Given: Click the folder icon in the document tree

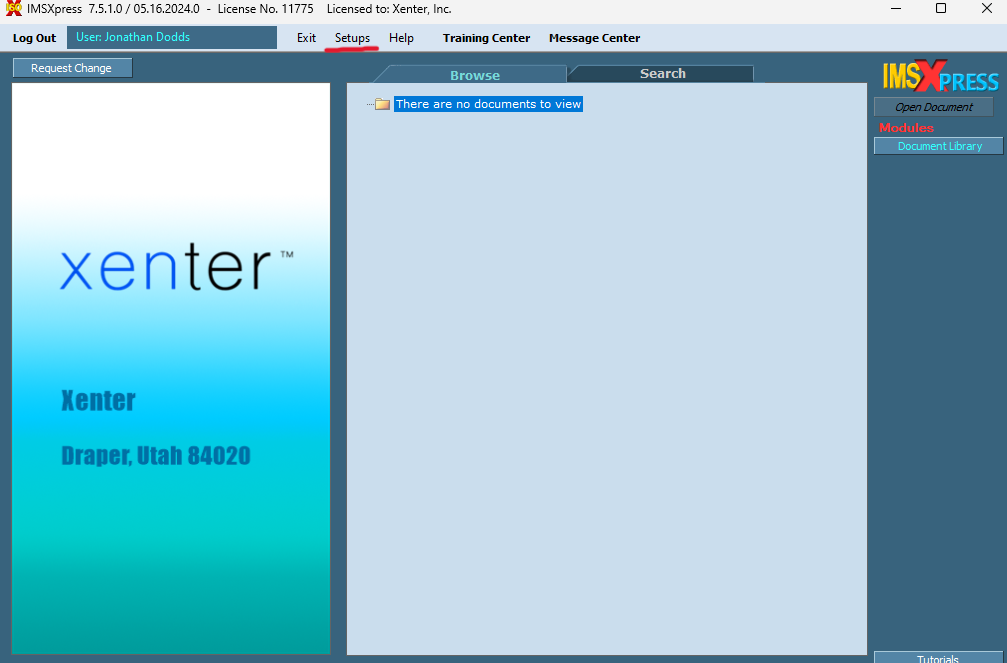Looking at the screenshot, I should (x=382, y=104).
